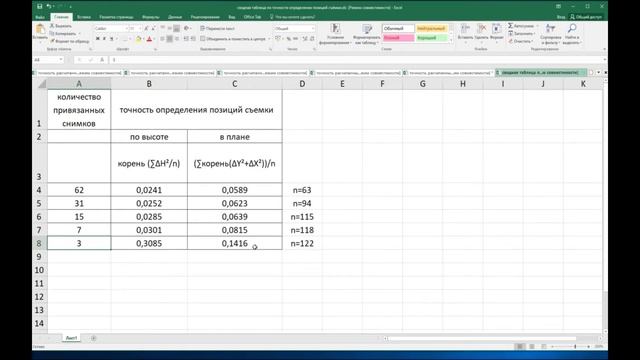Screen dimensions: 640x360
Task: Click the yellow fill color bucket icon
Action: [138, 39]
